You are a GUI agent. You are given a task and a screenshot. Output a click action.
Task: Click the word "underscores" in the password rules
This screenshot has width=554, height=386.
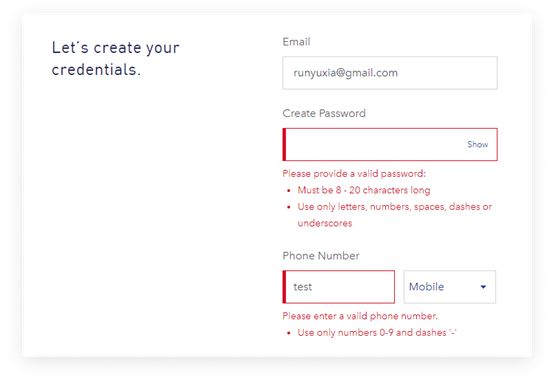(x=325, y=223)
